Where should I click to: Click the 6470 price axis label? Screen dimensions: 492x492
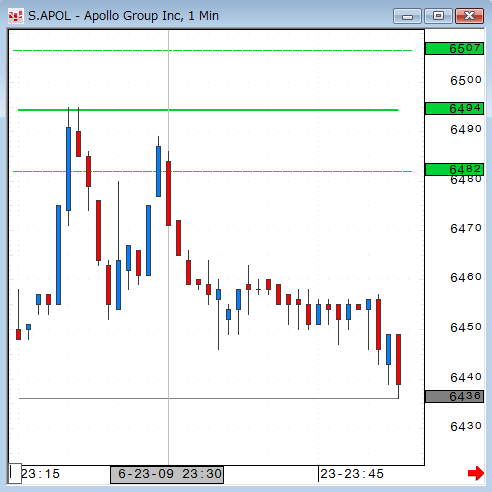pos(466,228)
